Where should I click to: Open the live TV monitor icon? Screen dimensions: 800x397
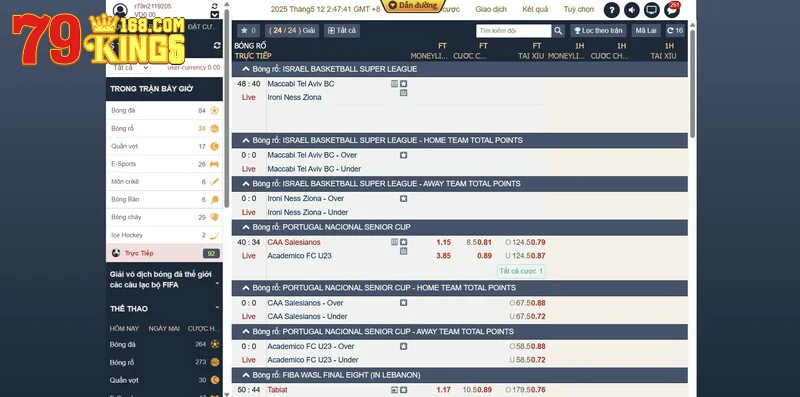(x=652, y=10)
